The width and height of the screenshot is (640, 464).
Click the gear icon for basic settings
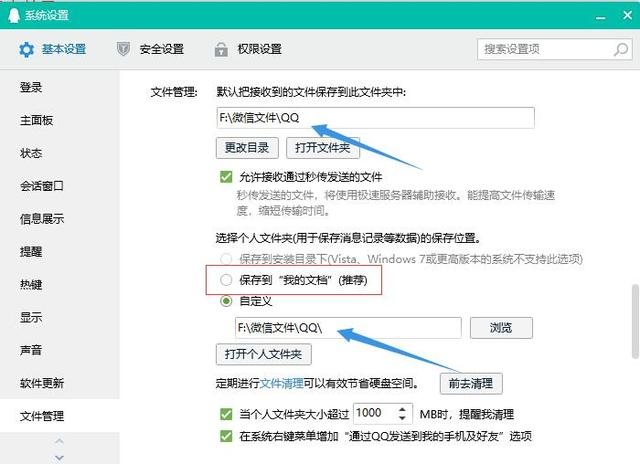pyautogui.click(x=27, y=49)
